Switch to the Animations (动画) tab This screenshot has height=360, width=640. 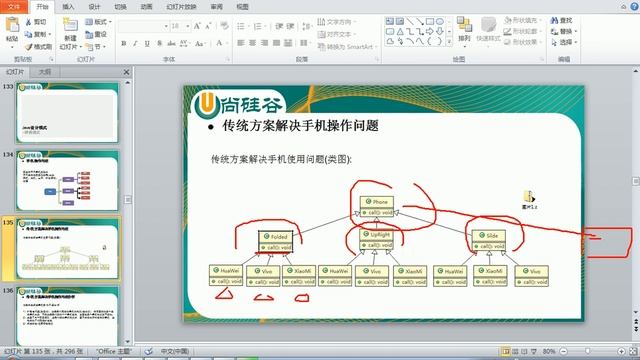(x=147, y=7)
